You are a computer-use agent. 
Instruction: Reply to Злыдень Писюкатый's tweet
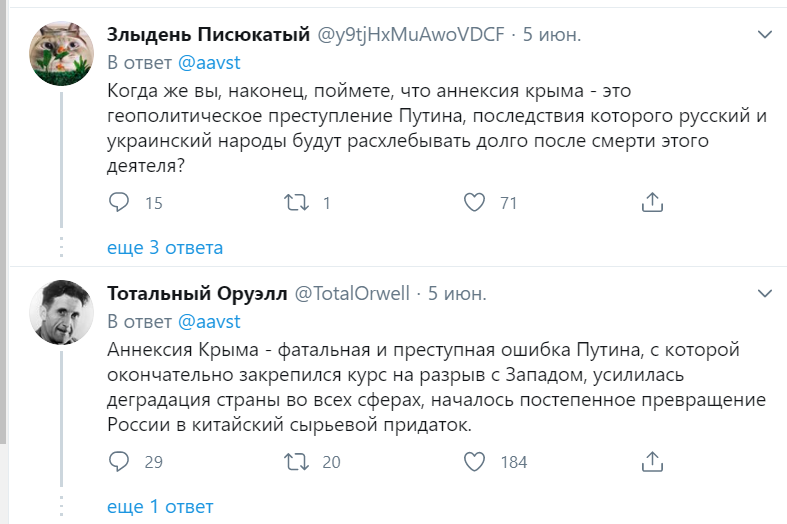119,203
